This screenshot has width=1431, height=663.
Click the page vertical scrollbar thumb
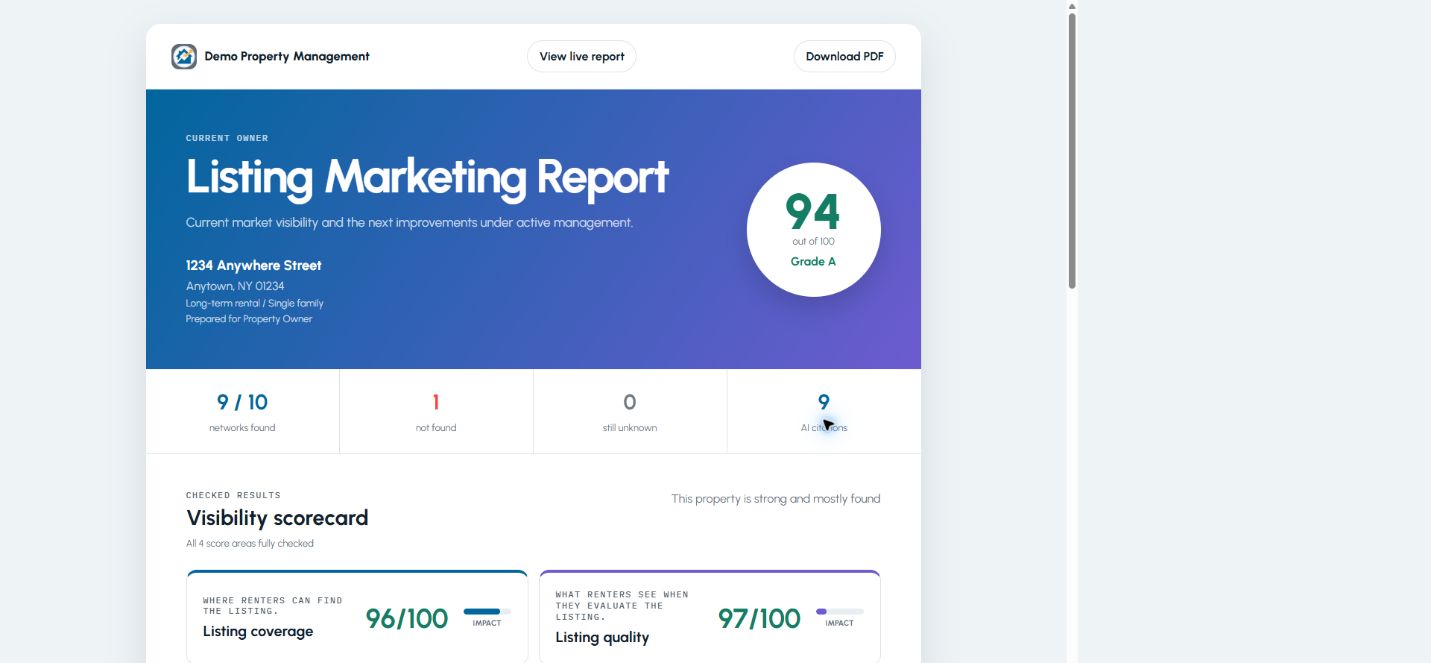click(x=1072, y=150)
